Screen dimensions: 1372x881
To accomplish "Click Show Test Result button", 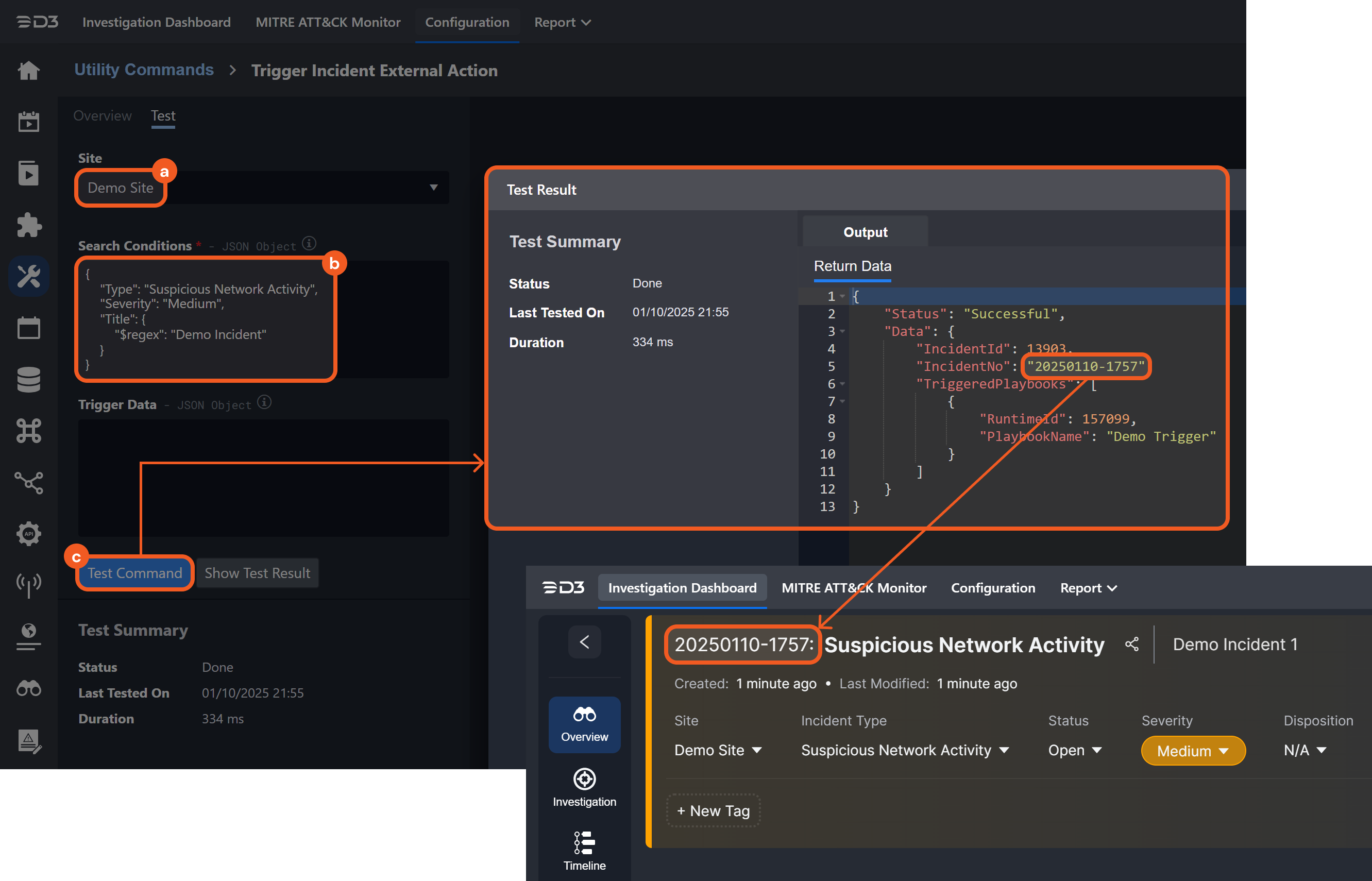I will (258, 573).
